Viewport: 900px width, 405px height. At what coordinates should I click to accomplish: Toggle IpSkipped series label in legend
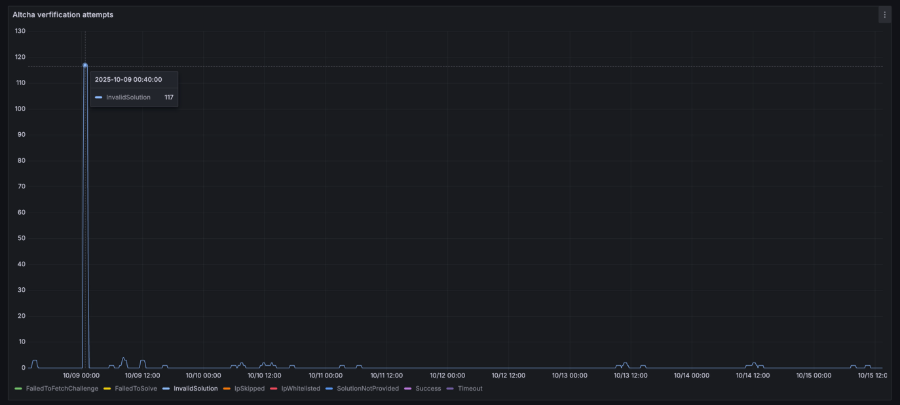pos(249,388)
